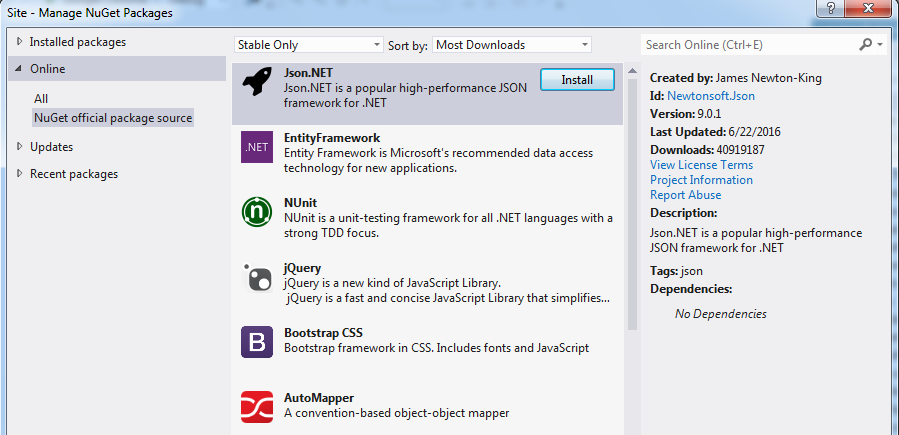Screen dimensions: 899x435
Task: Click the 'No Dependencies' text
Action: click(721, 313)
